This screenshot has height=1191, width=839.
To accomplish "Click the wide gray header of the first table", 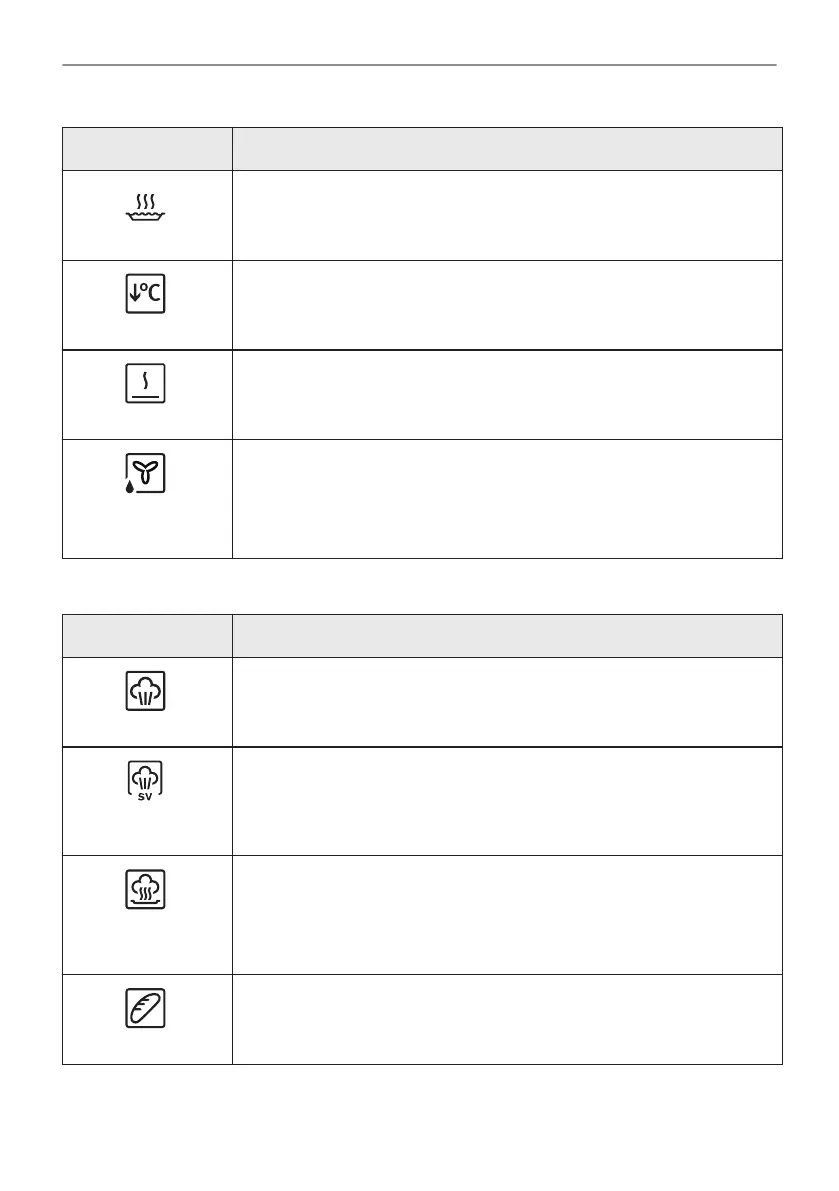I will [x=506, y=149].
